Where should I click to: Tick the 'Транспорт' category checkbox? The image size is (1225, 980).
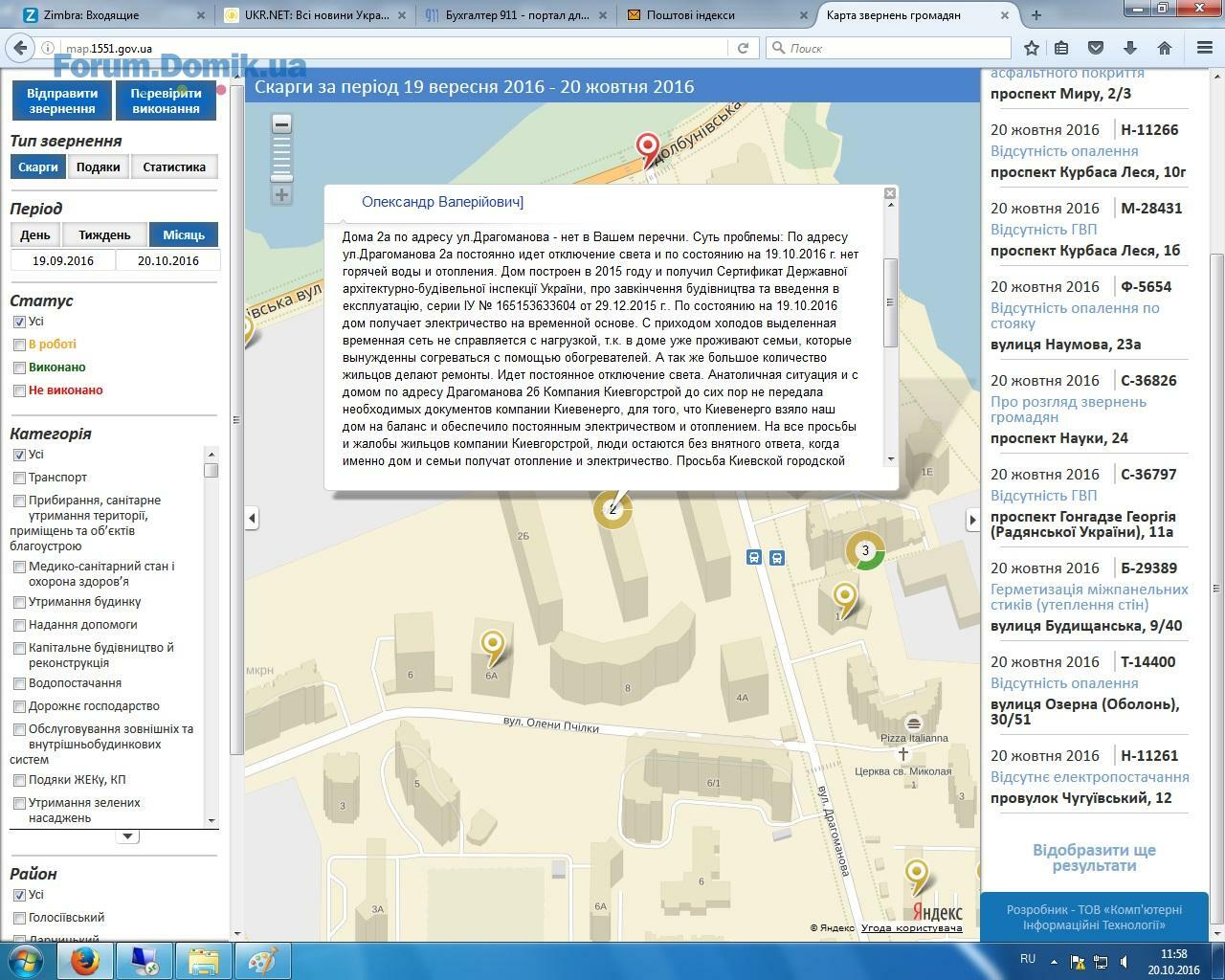coord(19,478)
